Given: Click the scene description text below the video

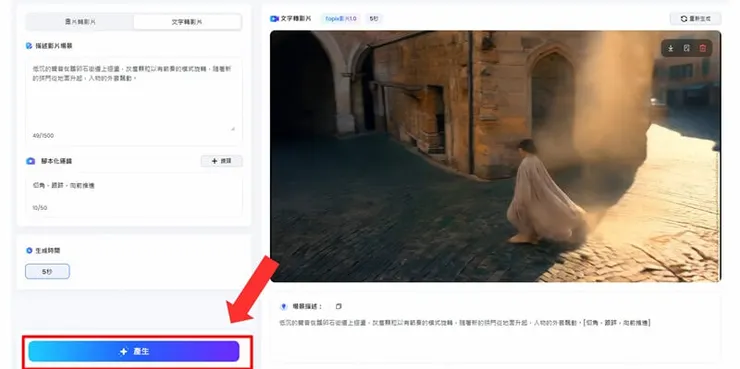Looking at the screenshot, I should point(465,323).
